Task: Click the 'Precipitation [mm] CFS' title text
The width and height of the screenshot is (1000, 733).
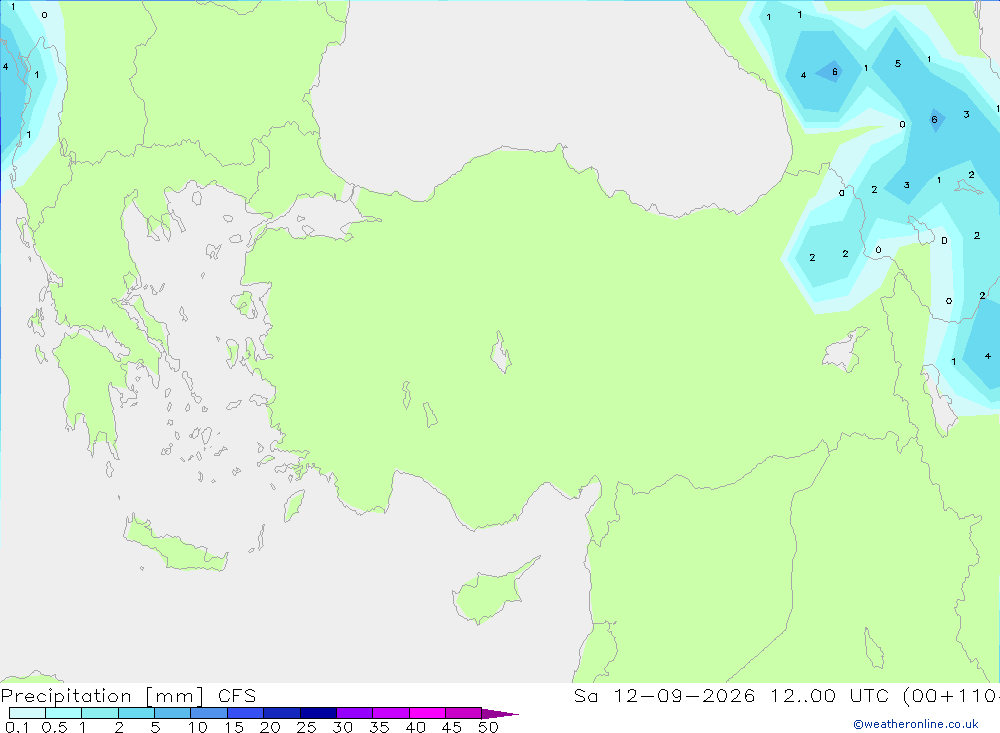Action: (x=128, y=696)
